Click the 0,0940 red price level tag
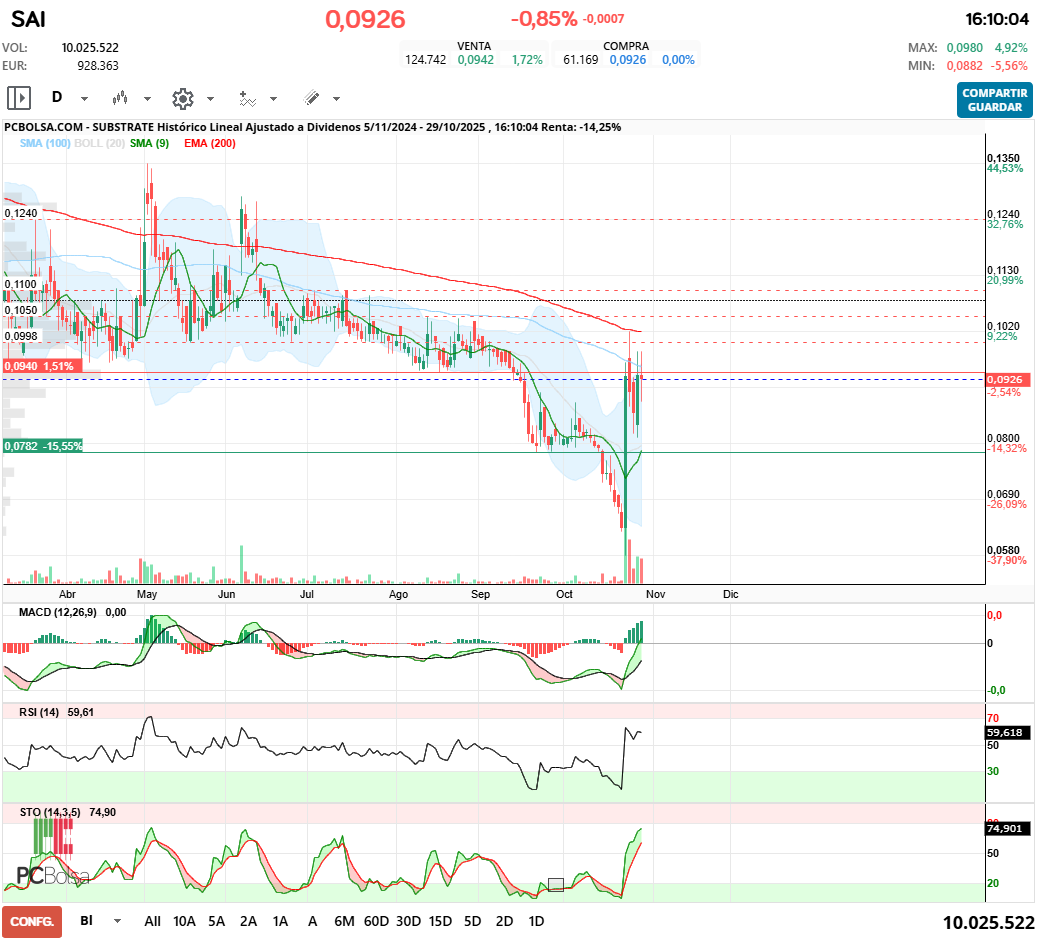 (x=42, y=366)
